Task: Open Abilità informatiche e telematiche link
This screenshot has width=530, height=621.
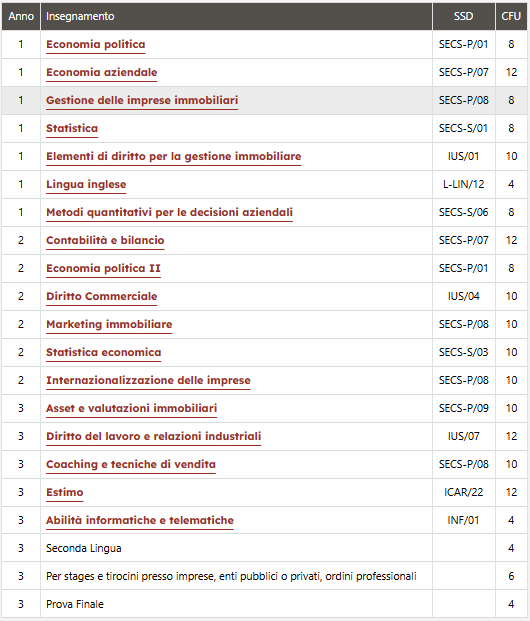Action: [x=140, y=520]
